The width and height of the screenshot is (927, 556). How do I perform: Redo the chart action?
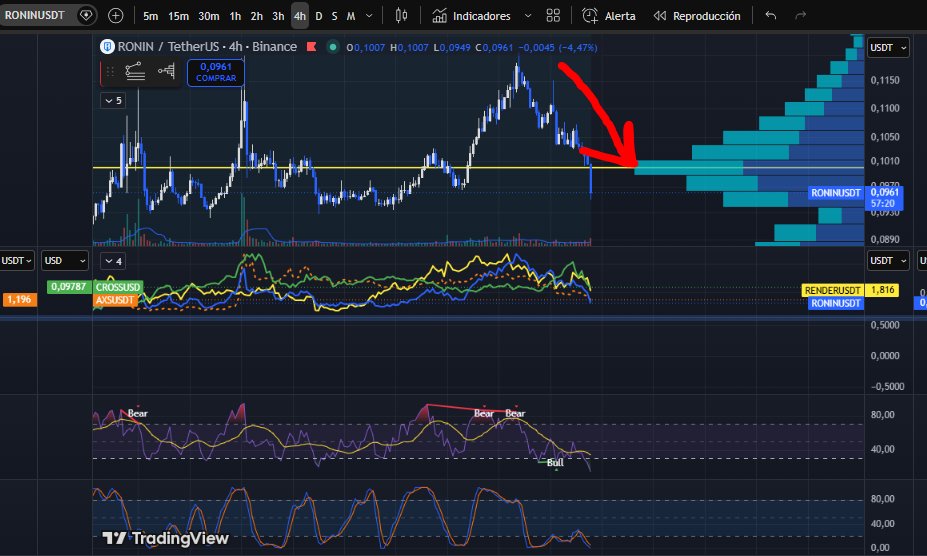coord(800,15)
